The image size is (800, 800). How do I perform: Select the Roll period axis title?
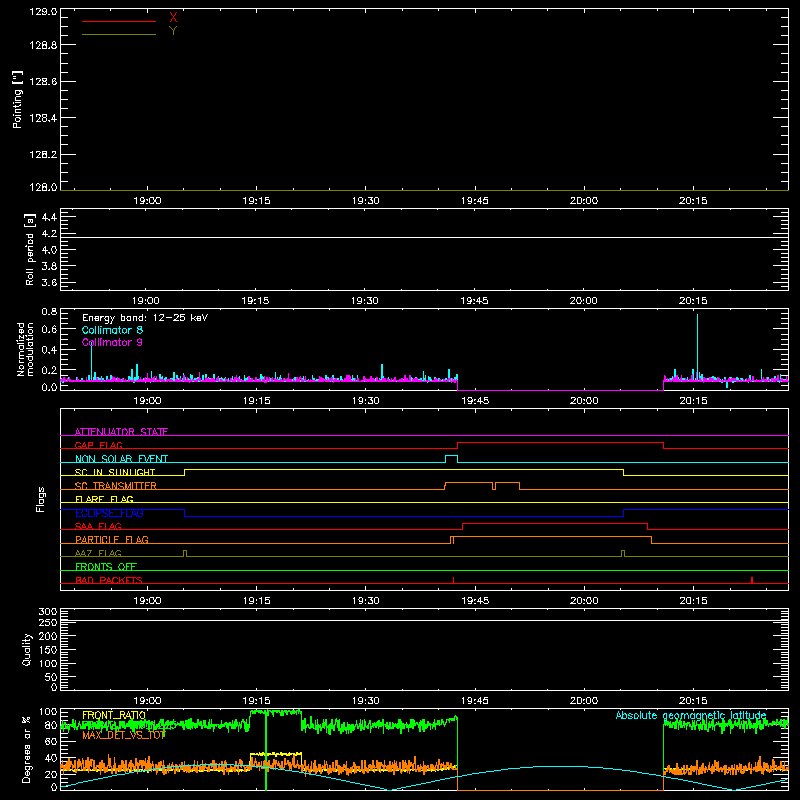pyautogui.click(x=30, y=249)
